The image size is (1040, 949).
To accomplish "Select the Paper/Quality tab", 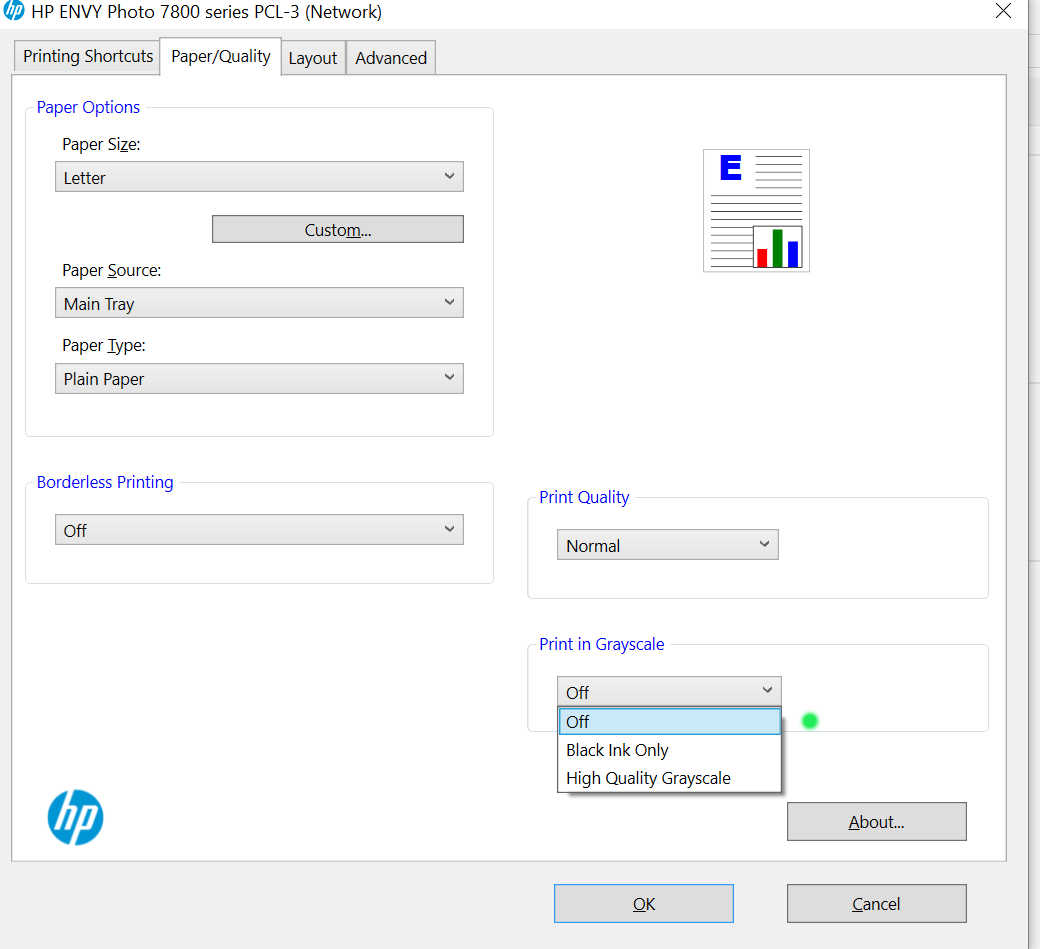I will [x=220, y=57].
